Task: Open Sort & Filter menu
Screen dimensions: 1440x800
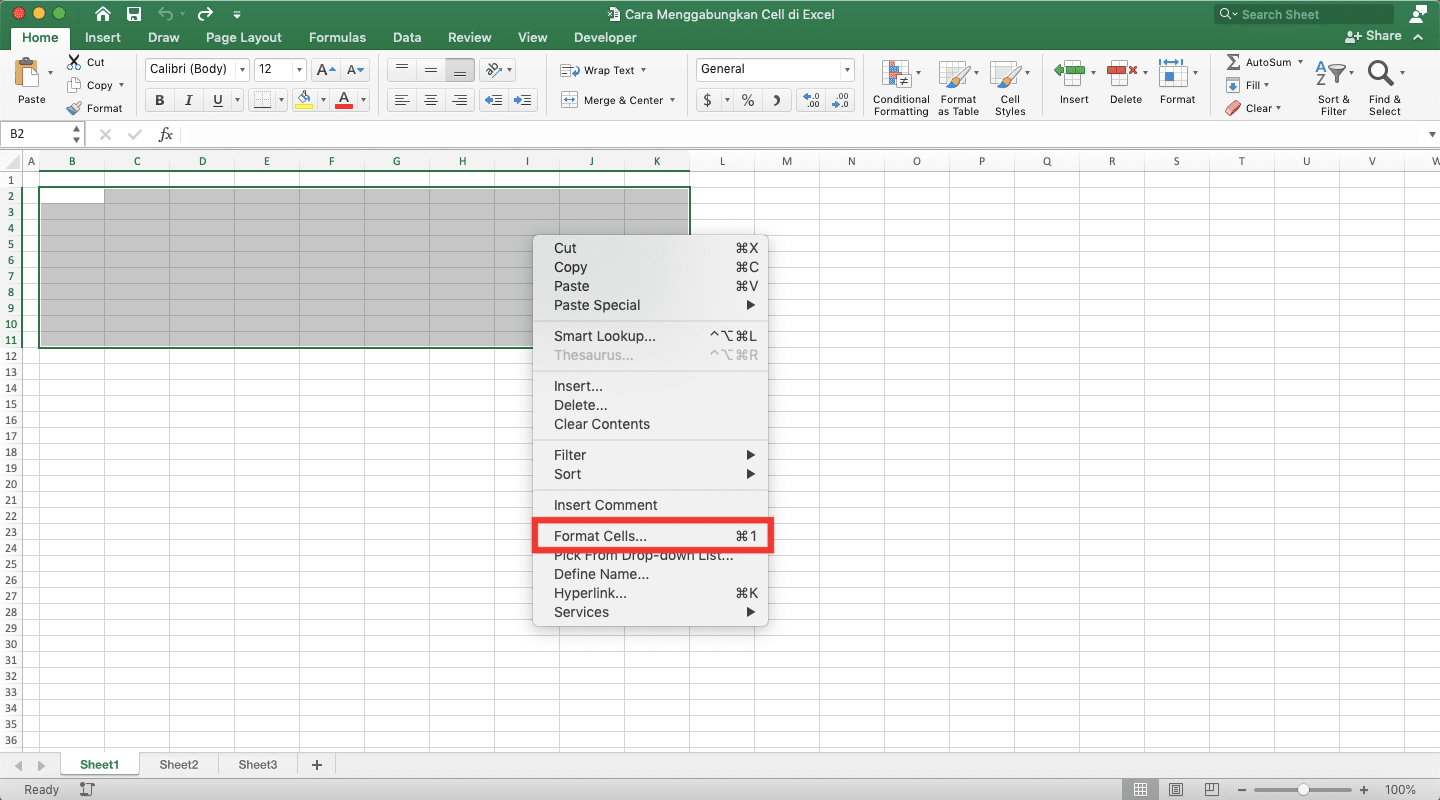Action: [1333, 88]
